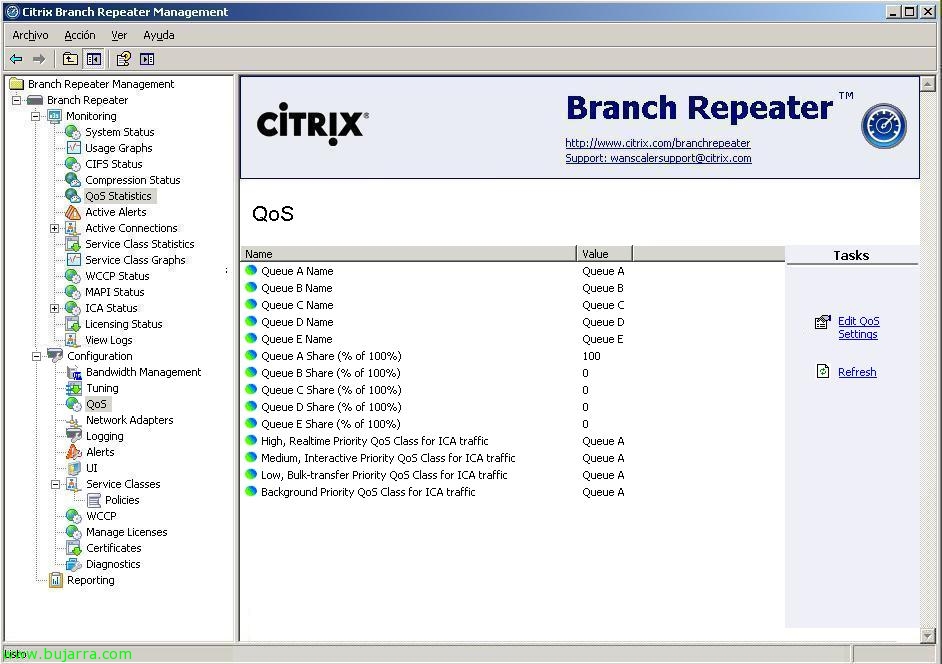
Task: Toggle the console tree toolbar icon
Action: click(94, 59)
